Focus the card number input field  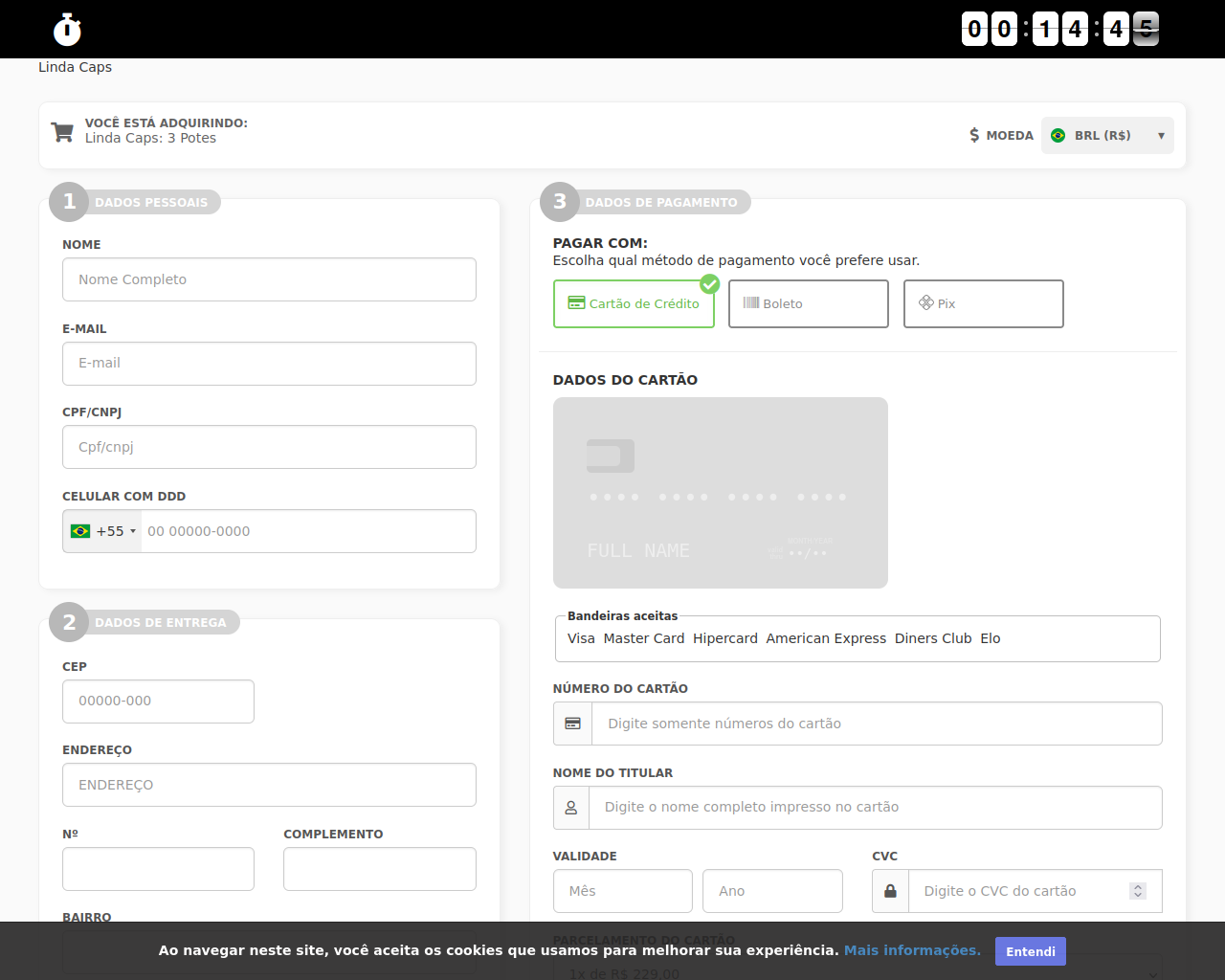tap(877, 724)
